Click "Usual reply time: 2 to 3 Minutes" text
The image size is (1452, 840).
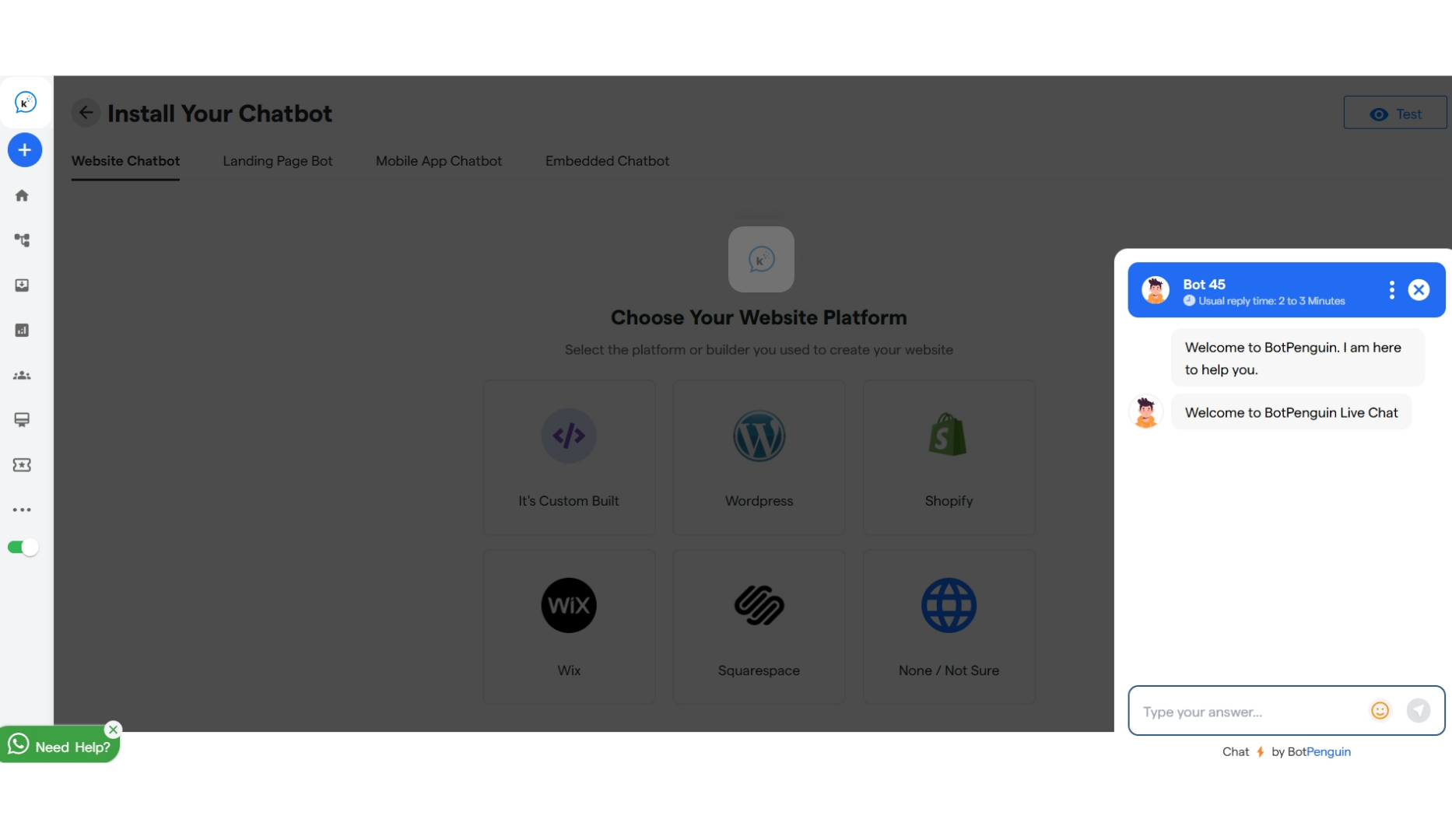(x=1271, y=301)
